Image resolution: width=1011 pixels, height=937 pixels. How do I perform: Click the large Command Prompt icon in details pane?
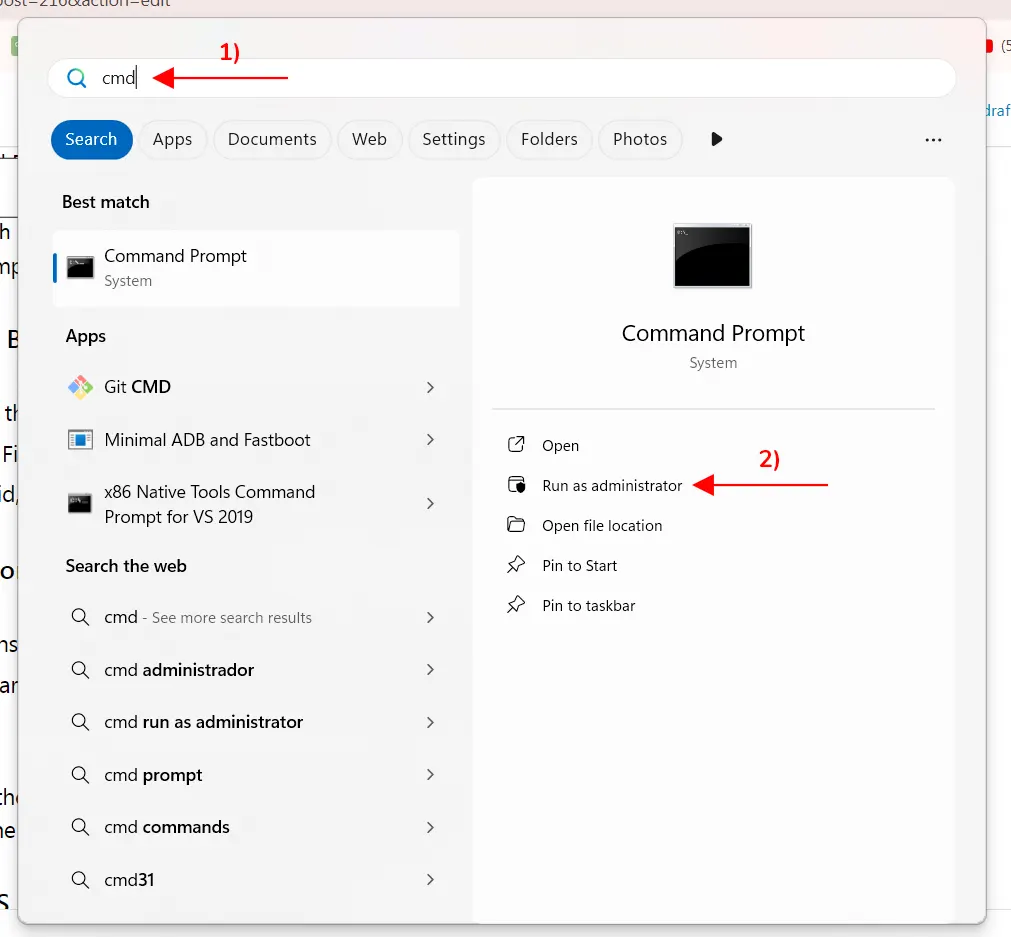point(712,256)
